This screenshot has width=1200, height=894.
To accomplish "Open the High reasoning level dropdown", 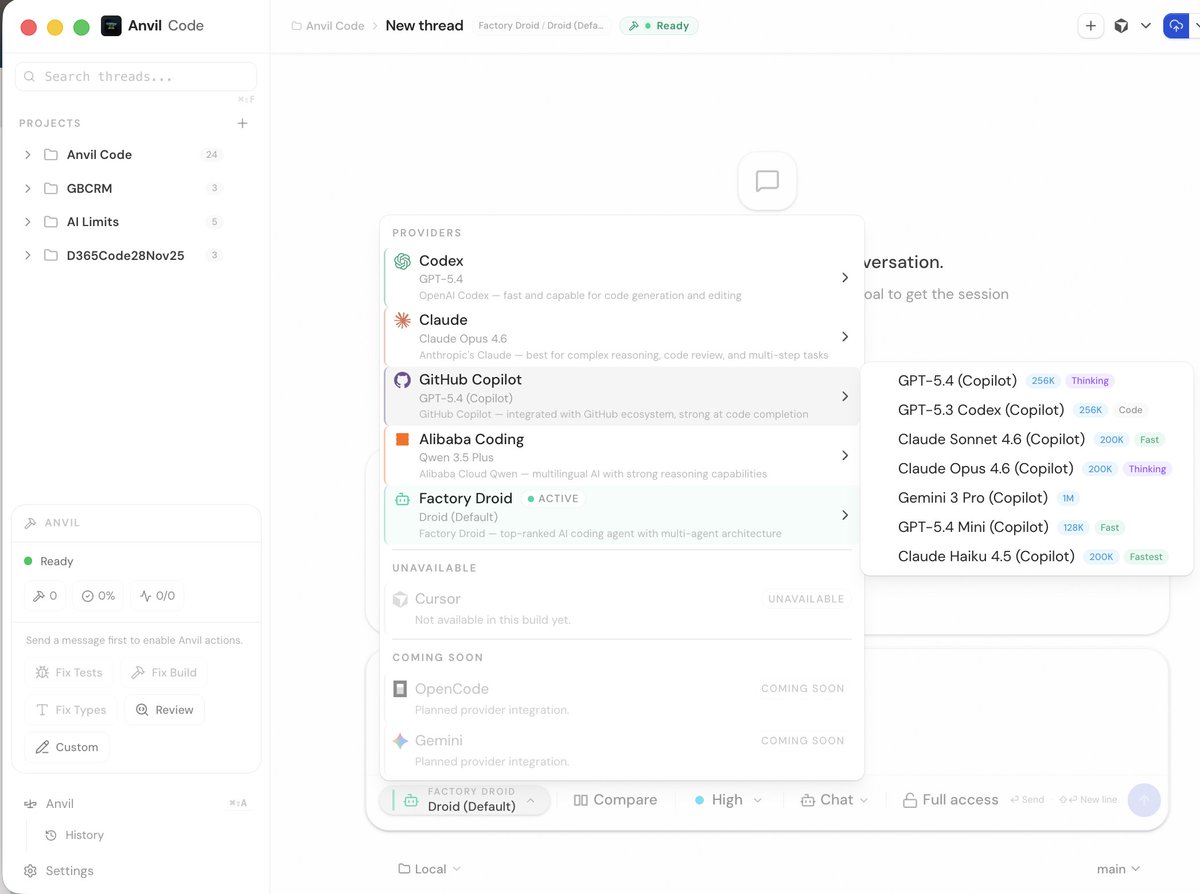I will coord(728,800).
